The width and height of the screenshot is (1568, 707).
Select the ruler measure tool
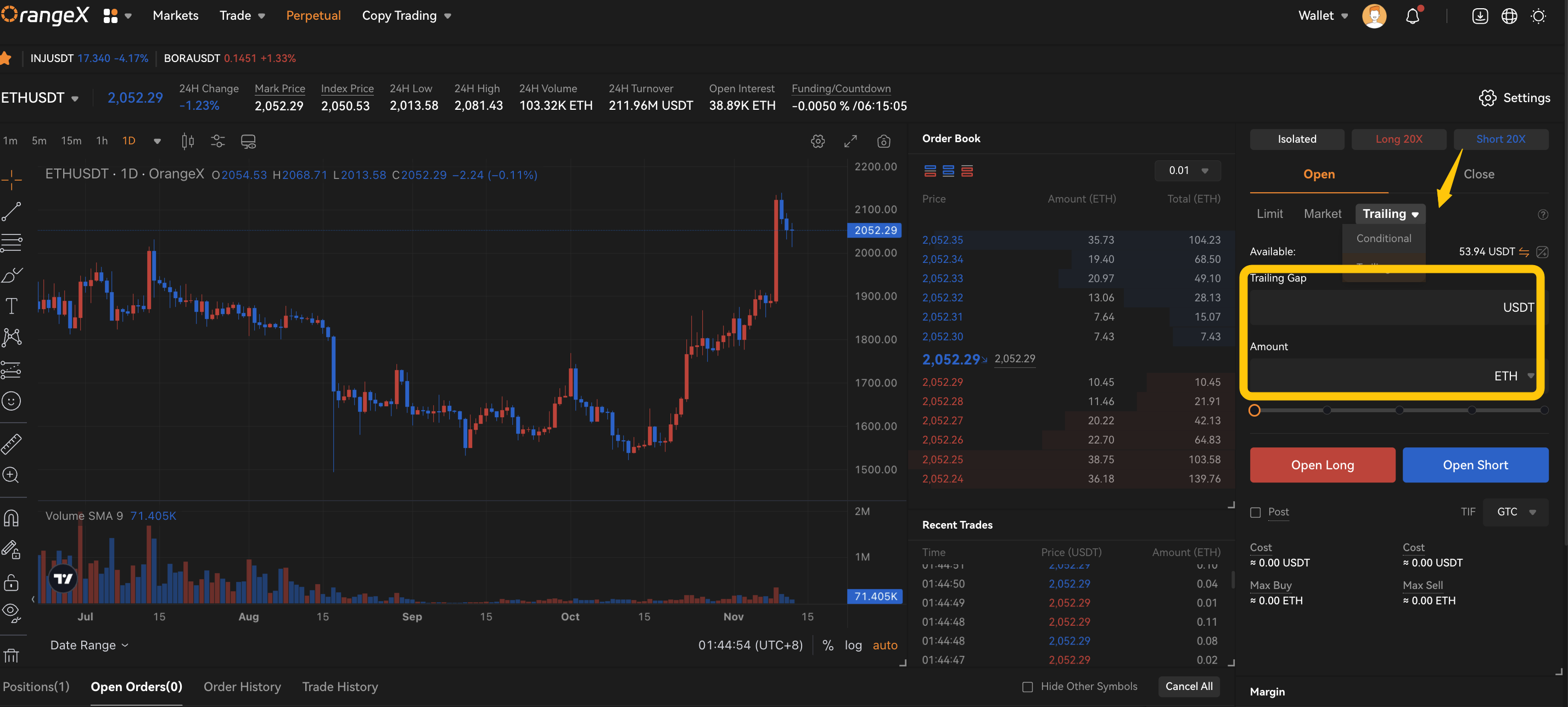pos(12,444)
